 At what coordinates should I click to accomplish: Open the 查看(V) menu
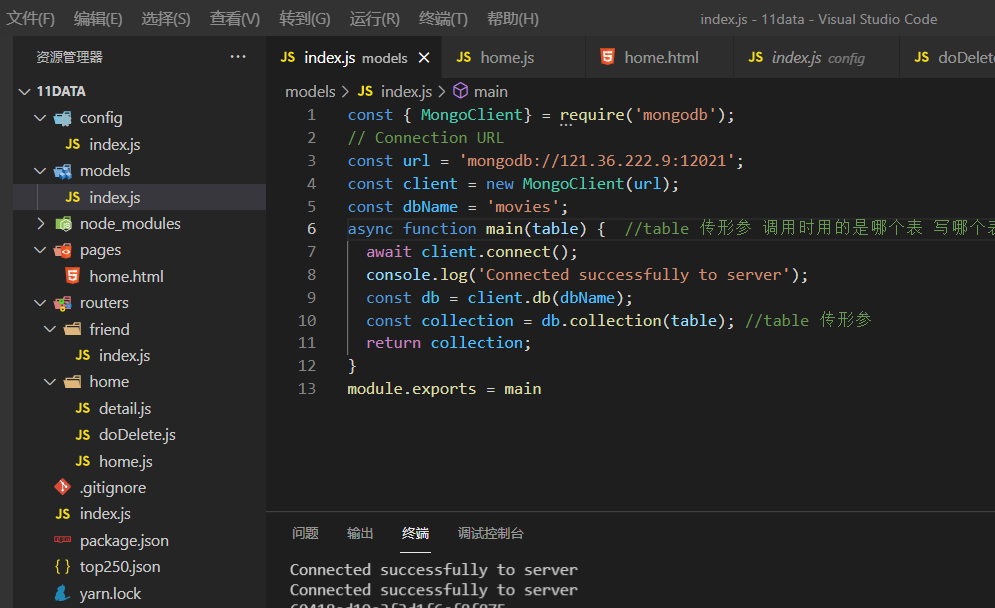[x=235, y=19]
